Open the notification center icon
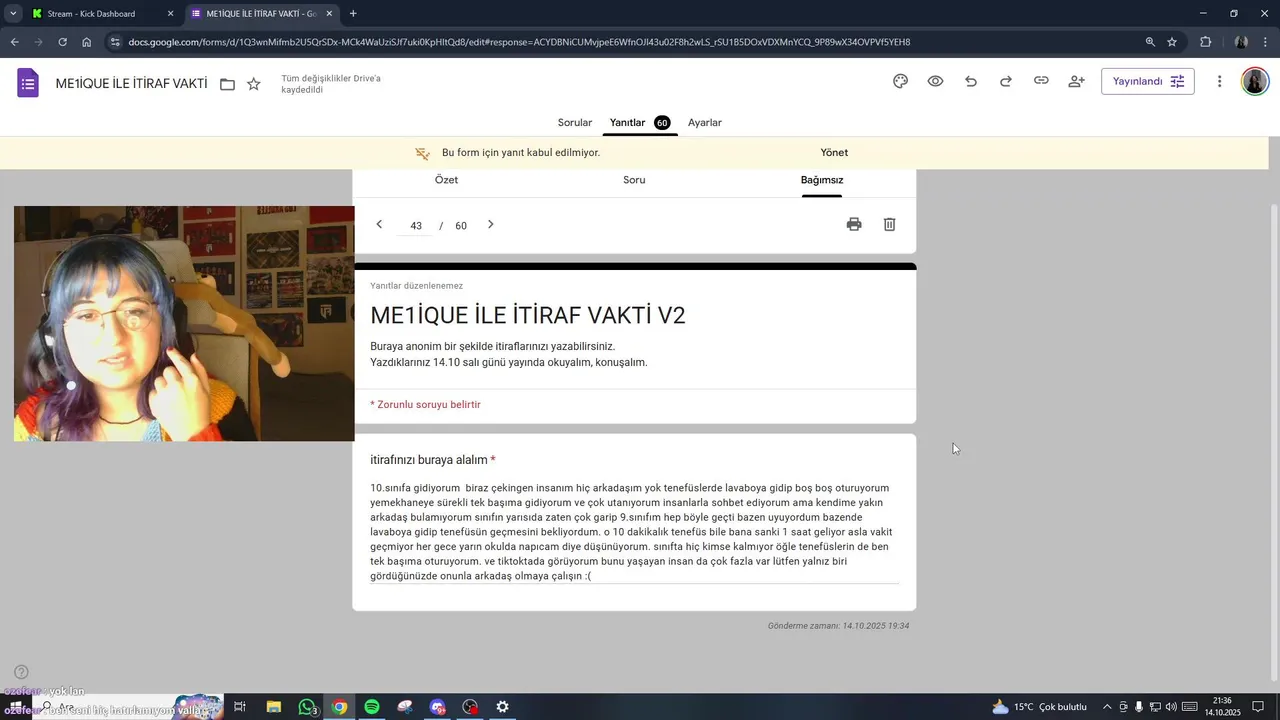 click(1258, 707)
